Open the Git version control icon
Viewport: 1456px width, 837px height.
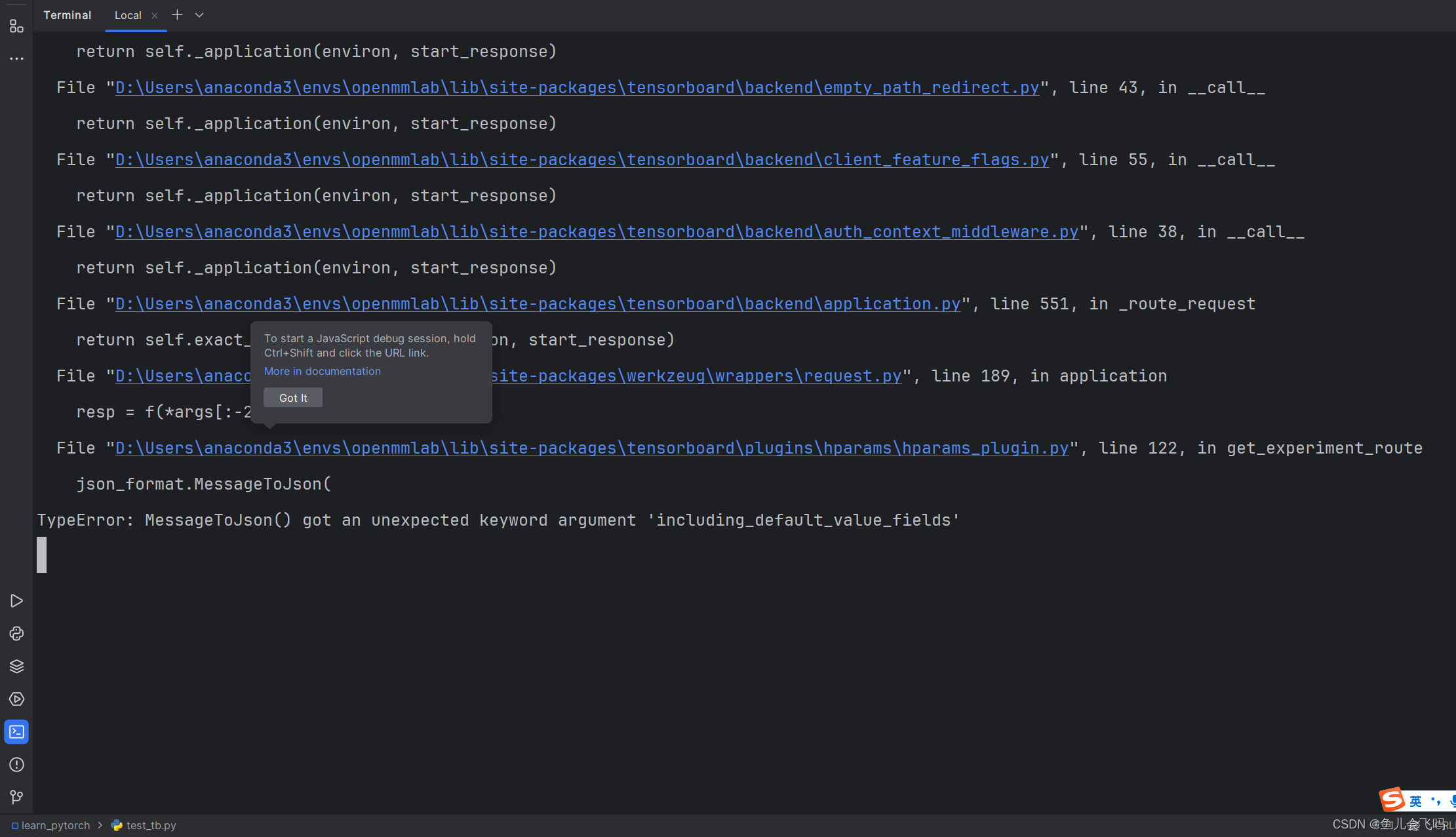point(16,797)
